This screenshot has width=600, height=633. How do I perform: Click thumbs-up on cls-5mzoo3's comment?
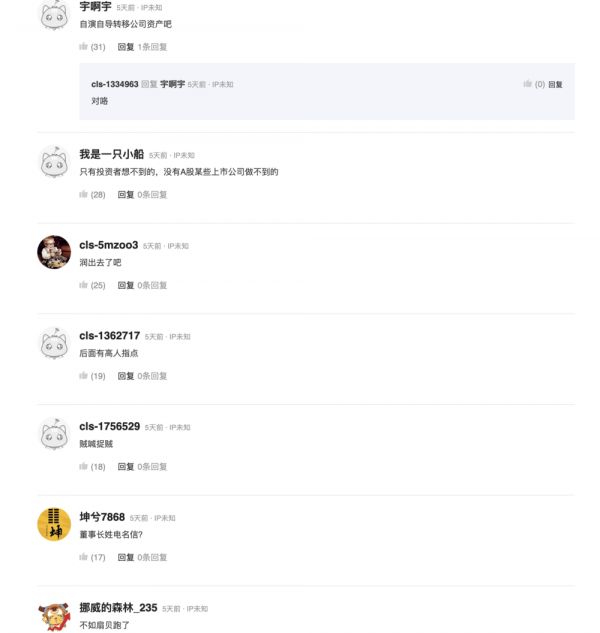84,286
